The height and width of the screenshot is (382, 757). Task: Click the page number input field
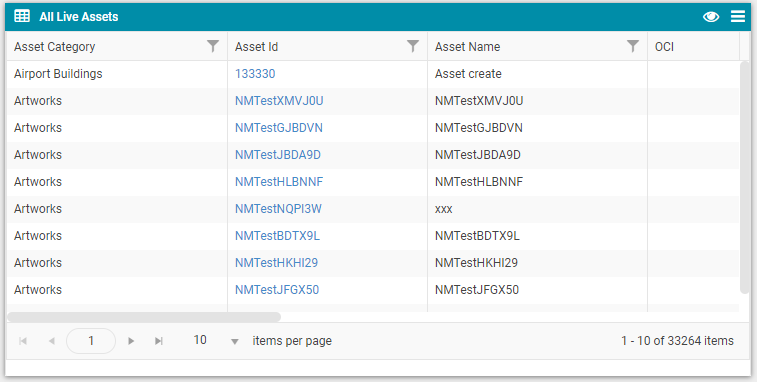tap(91, 341)
